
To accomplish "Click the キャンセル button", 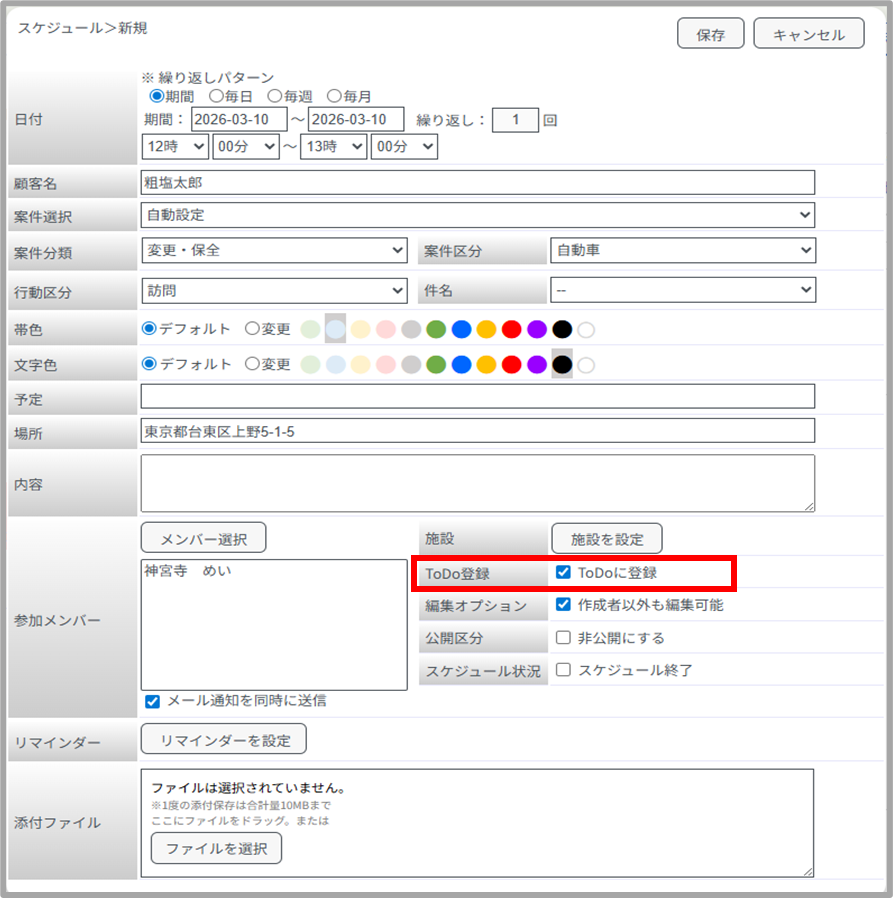I will [808, 34].
